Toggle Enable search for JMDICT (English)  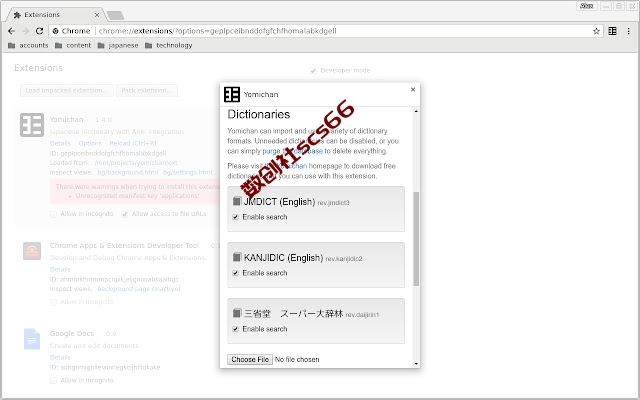[236, 217]
